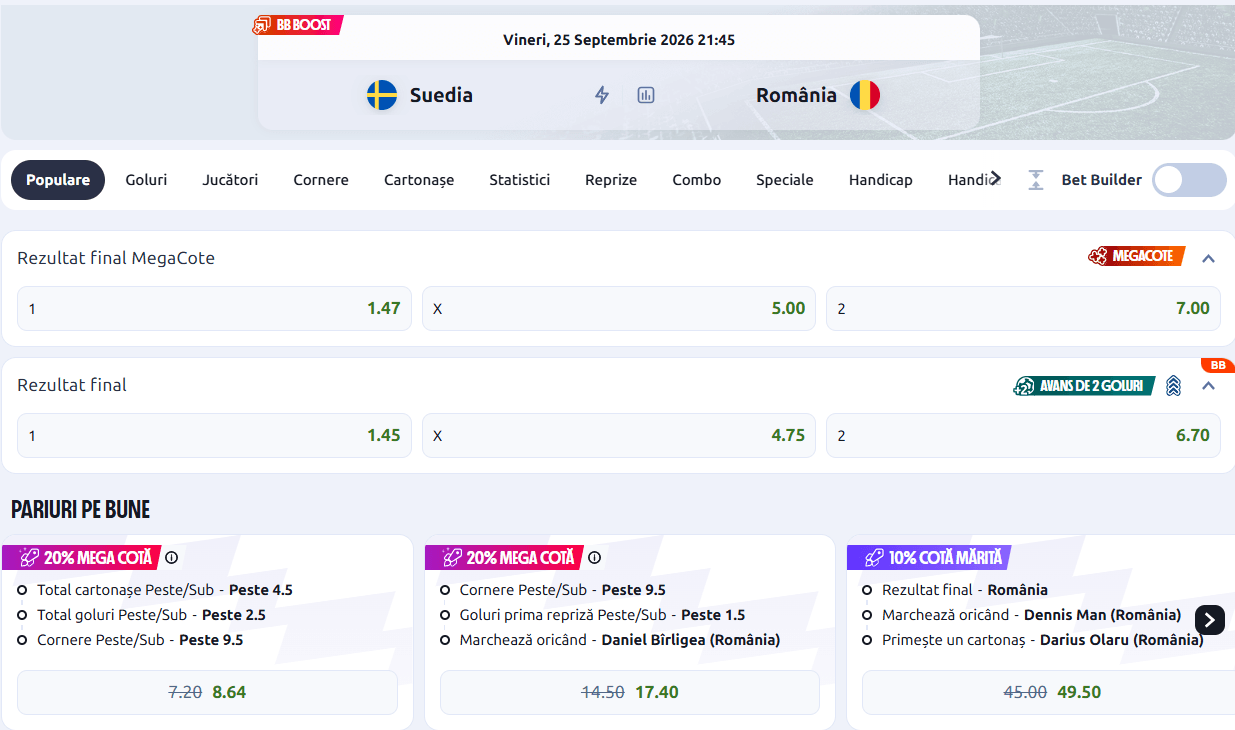Open the lightning bolt quick info icon
Viewport: 1235px width, 730px height.
(602, 95)
